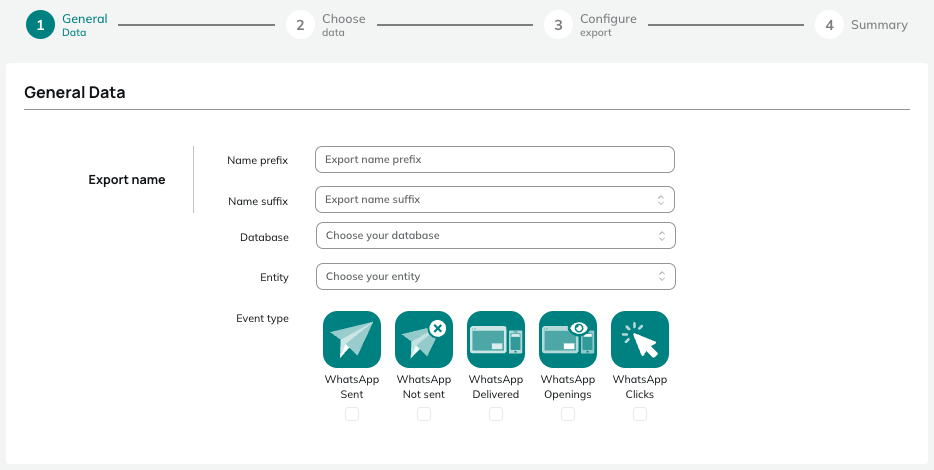This screenshot has width=934, height=470.
Task: Select the WhatsApp Clicks cursor icon
Action: point(640,340)
